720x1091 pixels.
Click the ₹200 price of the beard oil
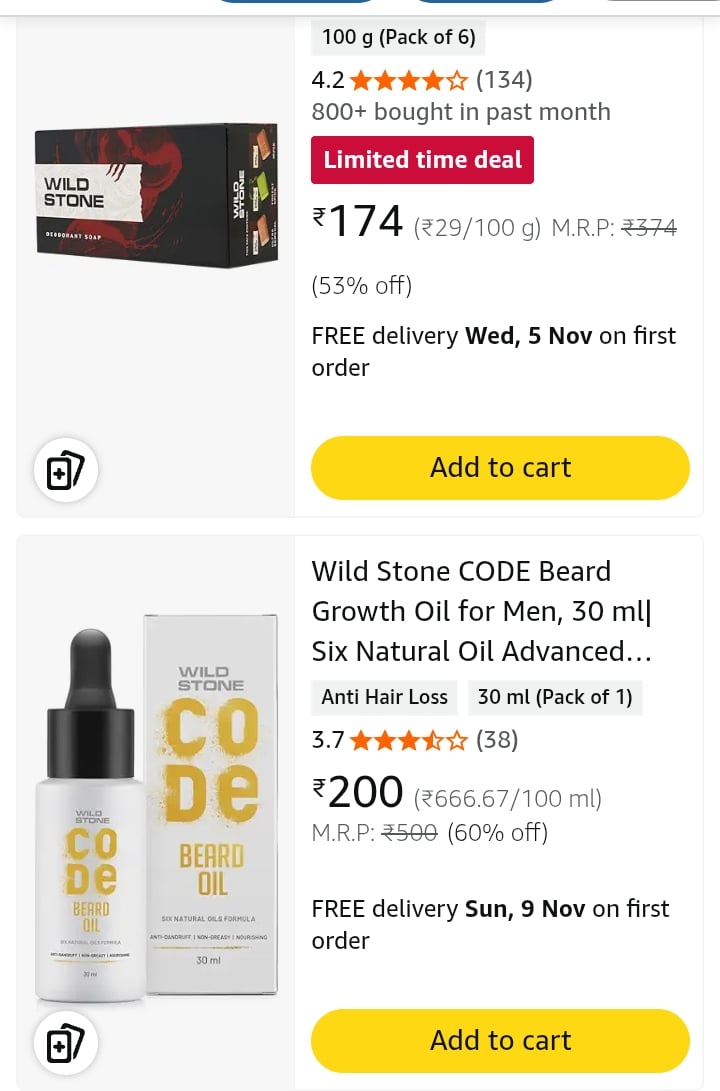(358, 793)
